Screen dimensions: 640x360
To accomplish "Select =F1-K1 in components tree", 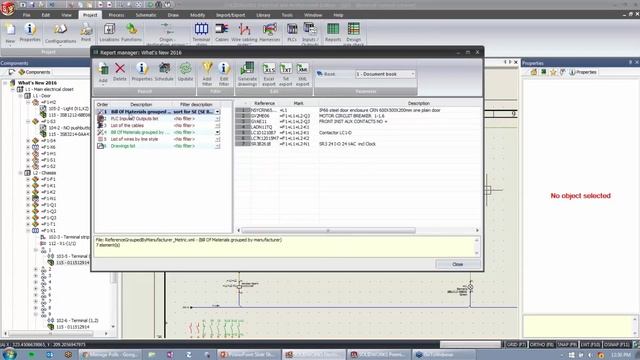I will point(49,186).
